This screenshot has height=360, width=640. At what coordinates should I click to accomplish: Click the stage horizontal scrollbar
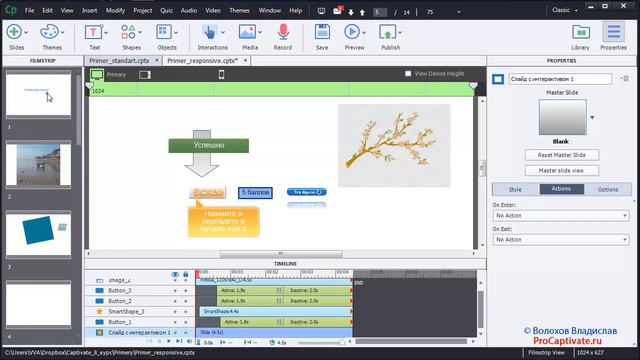(281, 253)
